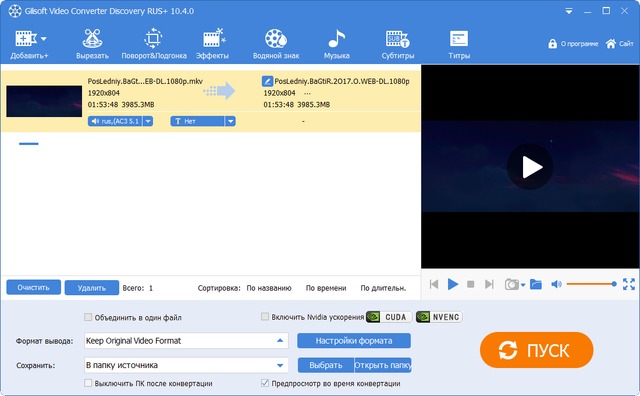Uncheck Предпросмотр во время конвертации checkbox

265,383
